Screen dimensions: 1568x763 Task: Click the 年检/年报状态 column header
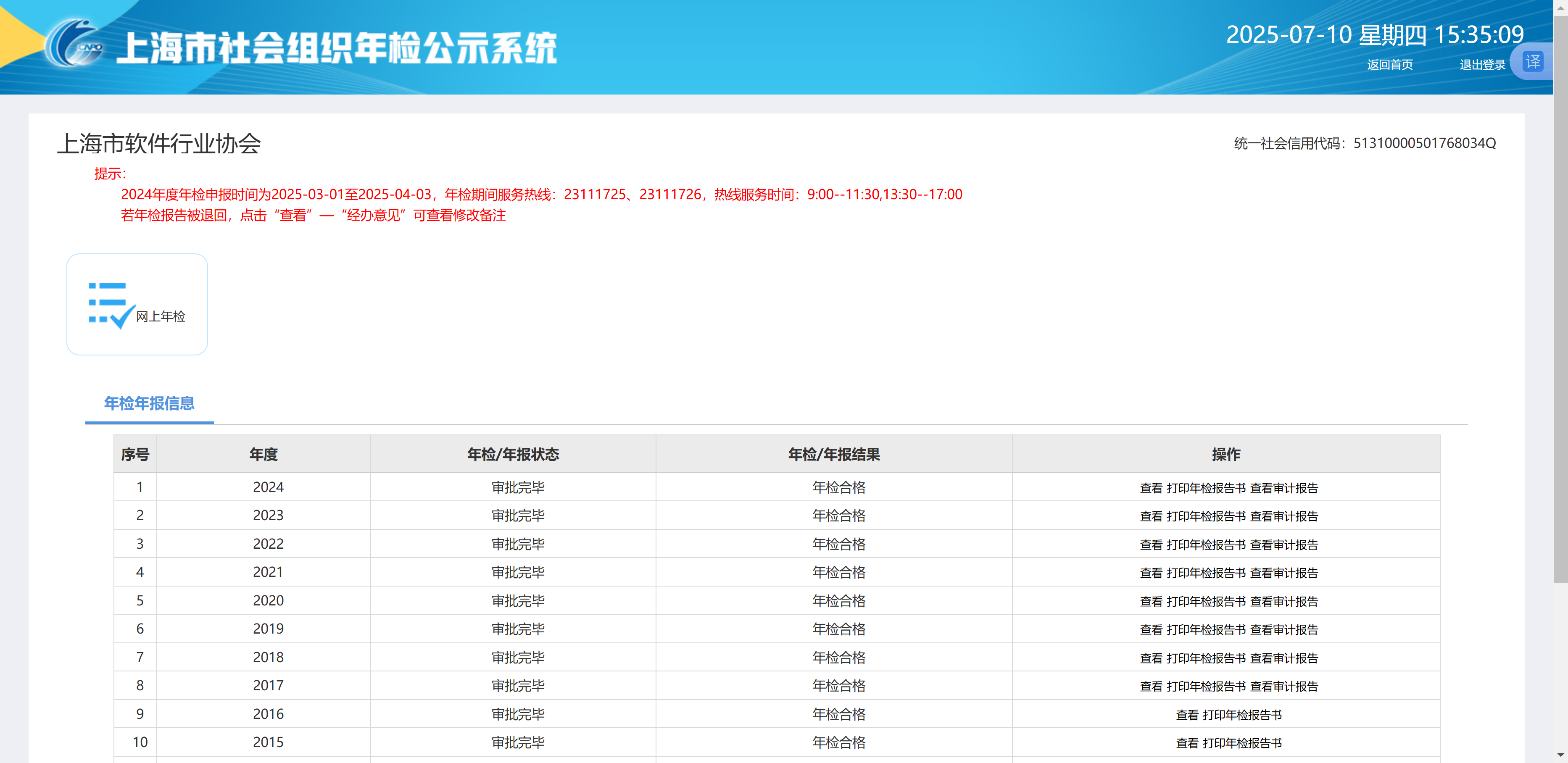(513, 454)
